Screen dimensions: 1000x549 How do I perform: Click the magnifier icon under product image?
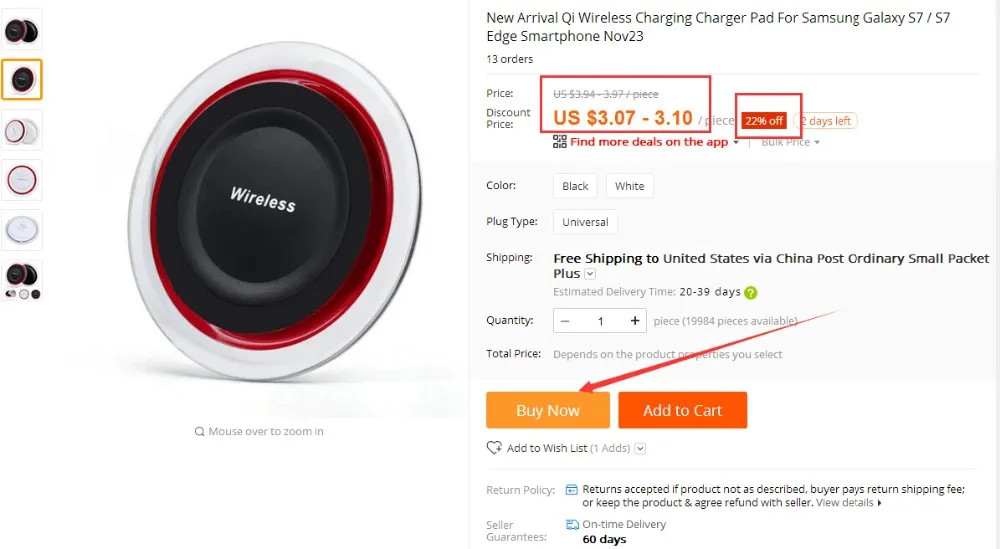click(x=200, y=432)
